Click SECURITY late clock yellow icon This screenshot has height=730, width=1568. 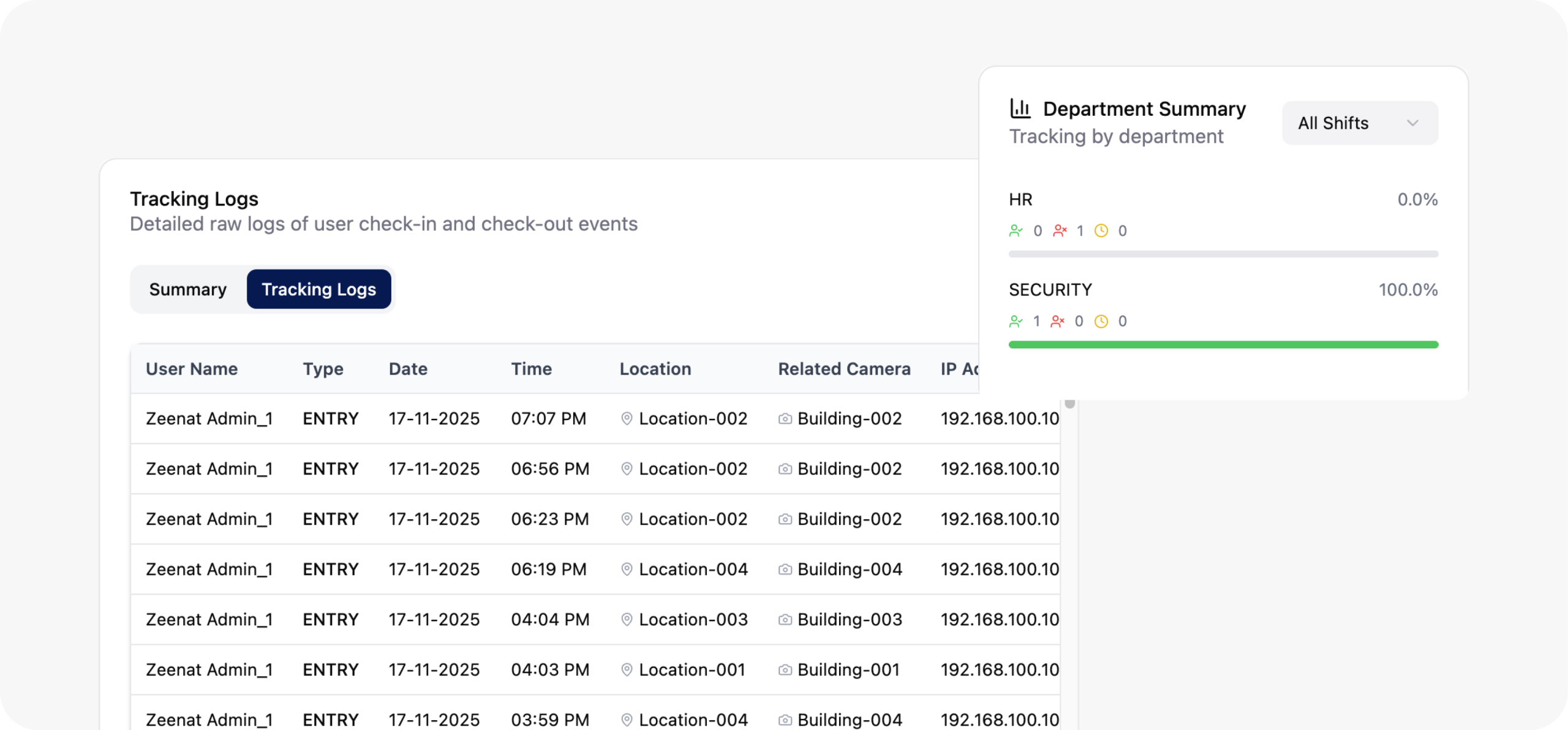point(1101,322)
